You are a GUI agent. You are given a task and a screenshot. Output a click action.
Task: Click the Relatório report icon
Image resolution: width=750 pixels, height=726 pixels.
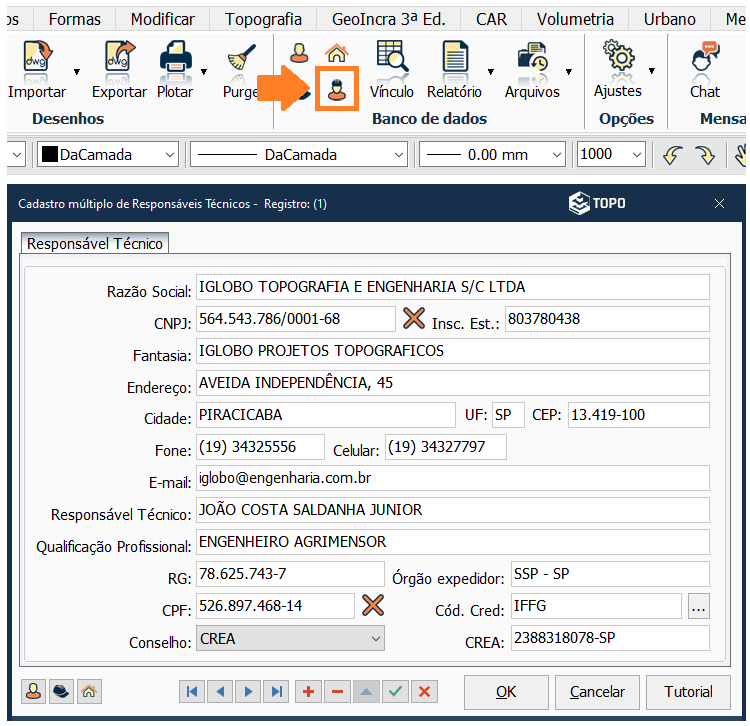pos(454,62)
